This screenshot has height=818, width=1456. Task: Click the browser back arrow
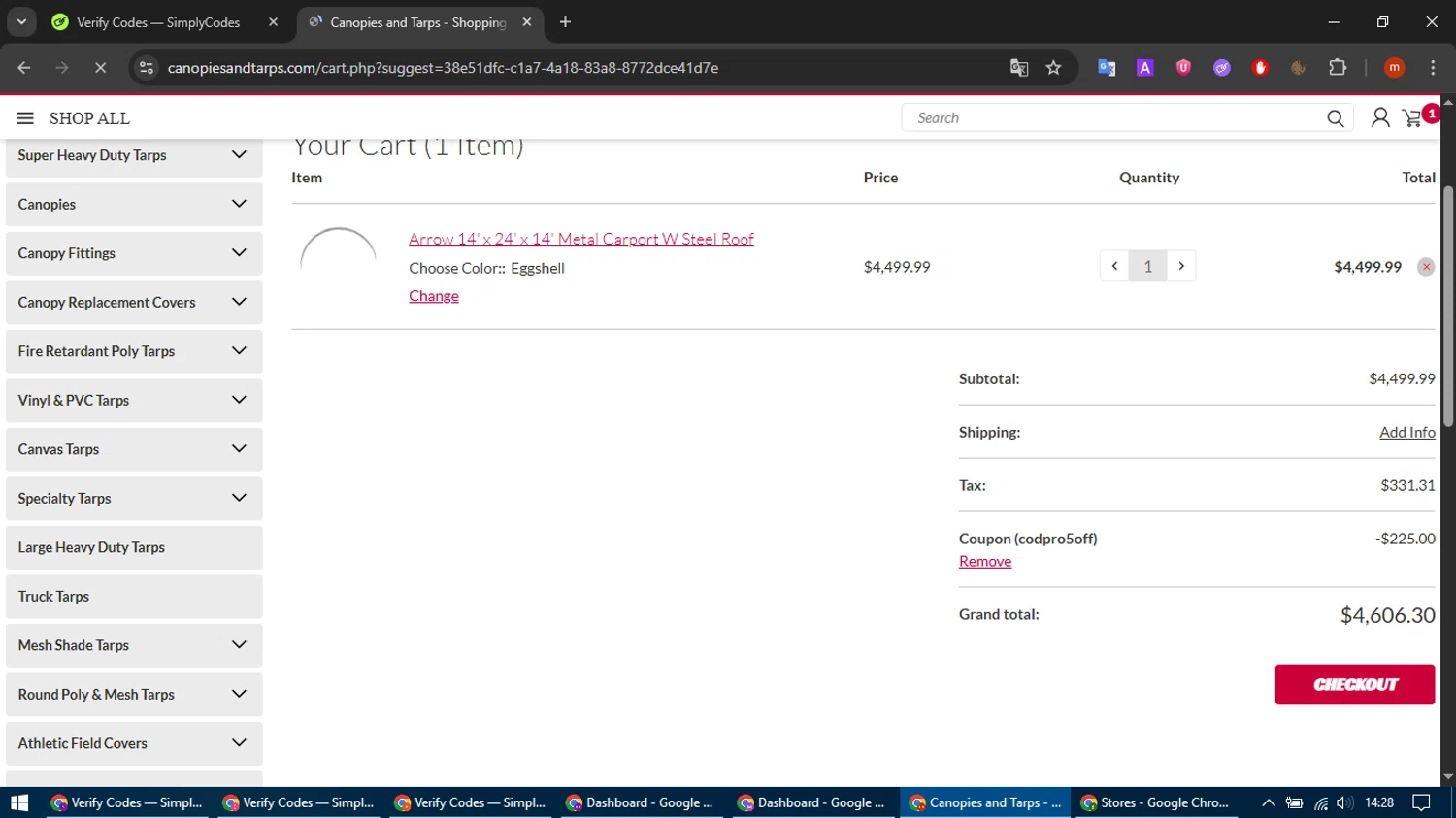pos(24,68)
